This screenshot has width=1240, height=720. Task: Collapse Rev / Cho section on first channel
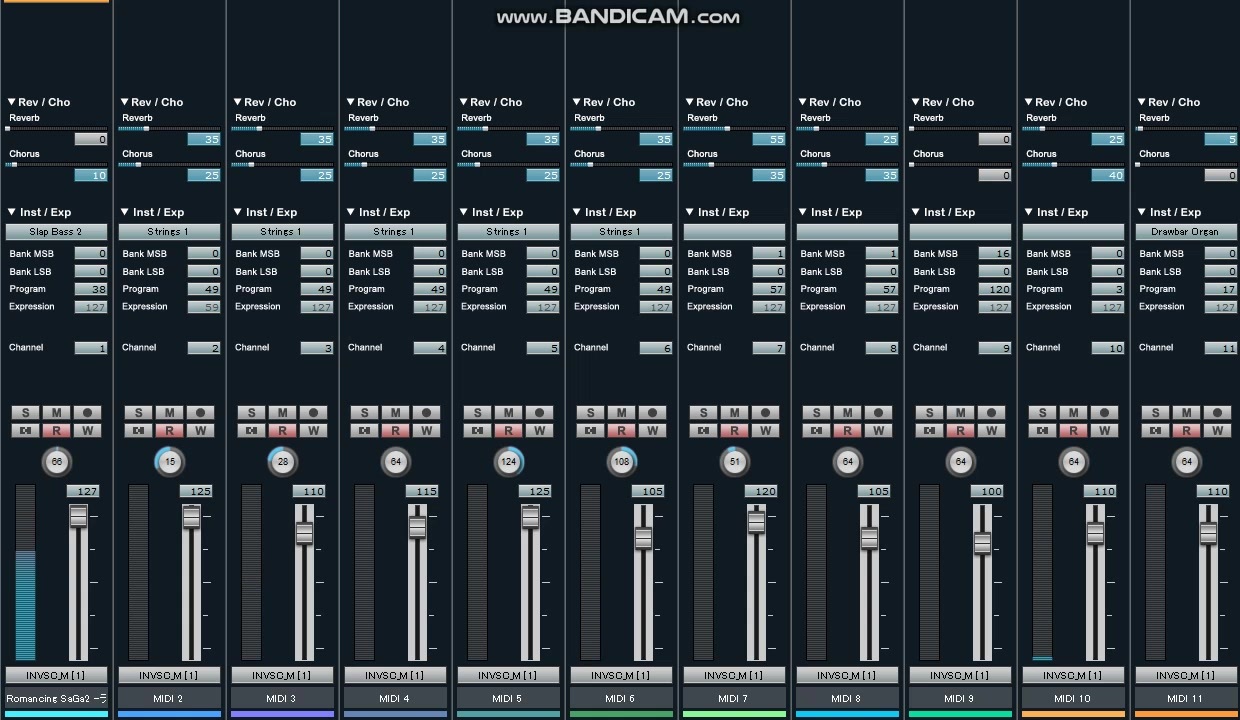pyautogui.click(x=12, y=102)
